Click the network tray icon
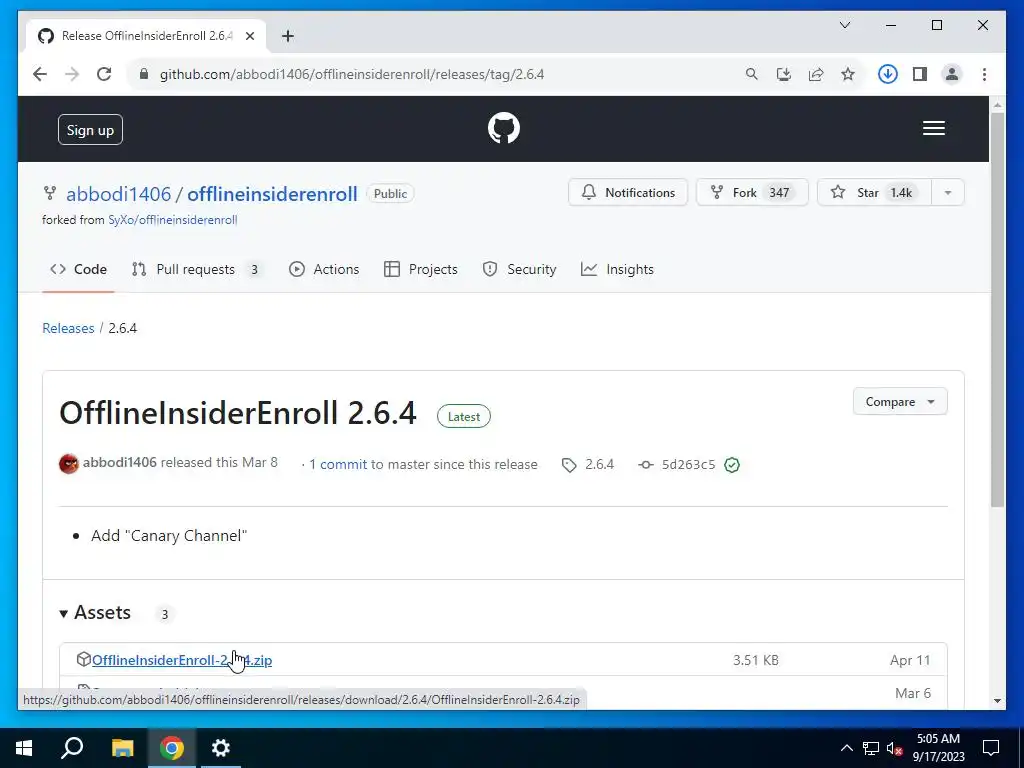Screen dimensions: 1024x768 [871, 748]
